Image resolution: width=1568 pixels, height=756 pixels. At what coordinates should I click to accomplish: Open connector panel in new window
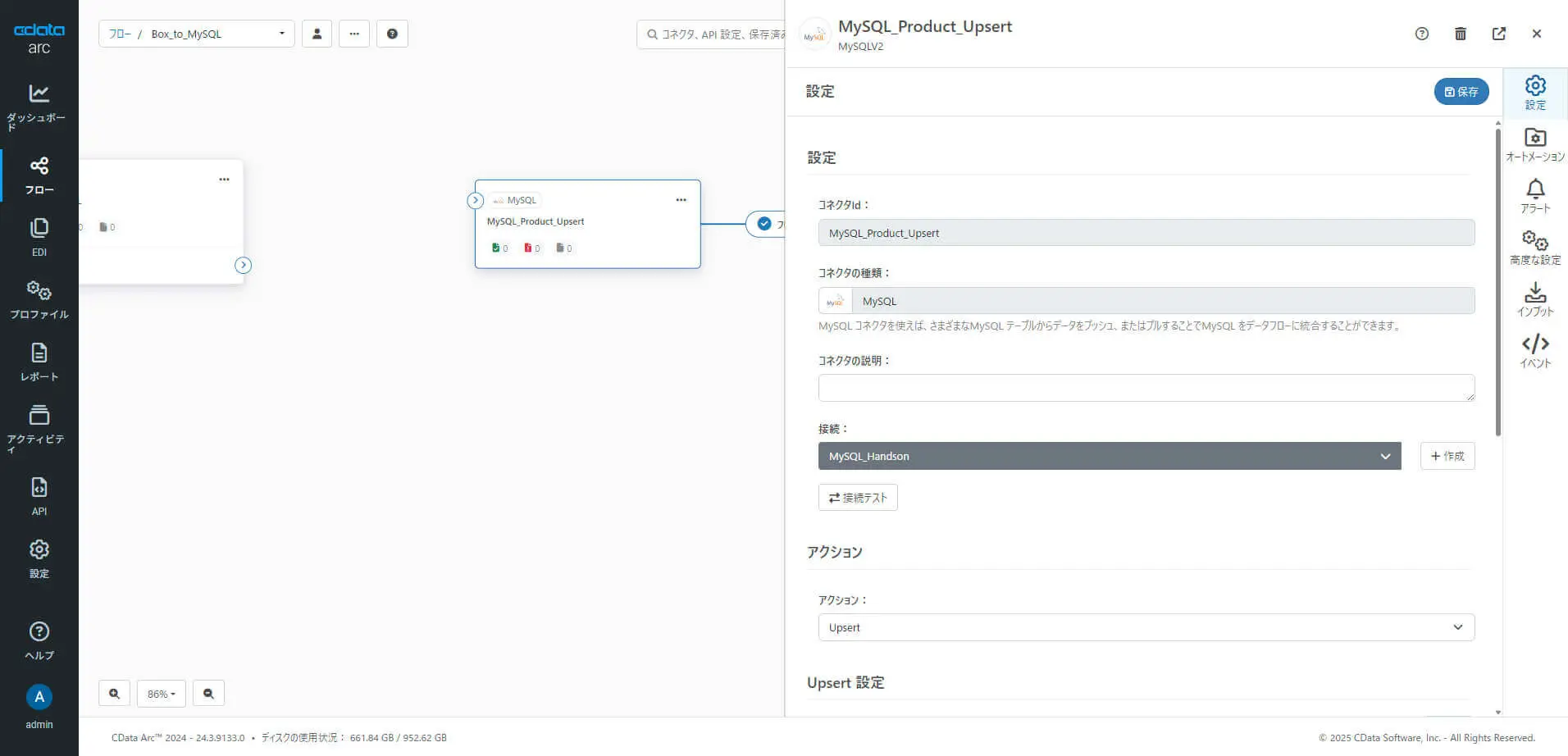(x=1498, y=34)
